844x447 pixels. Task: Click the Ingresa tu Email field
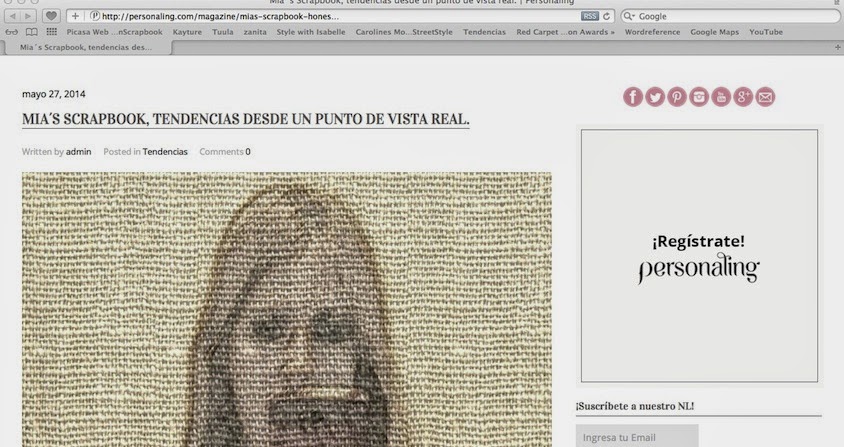click(x=637, y=436)
